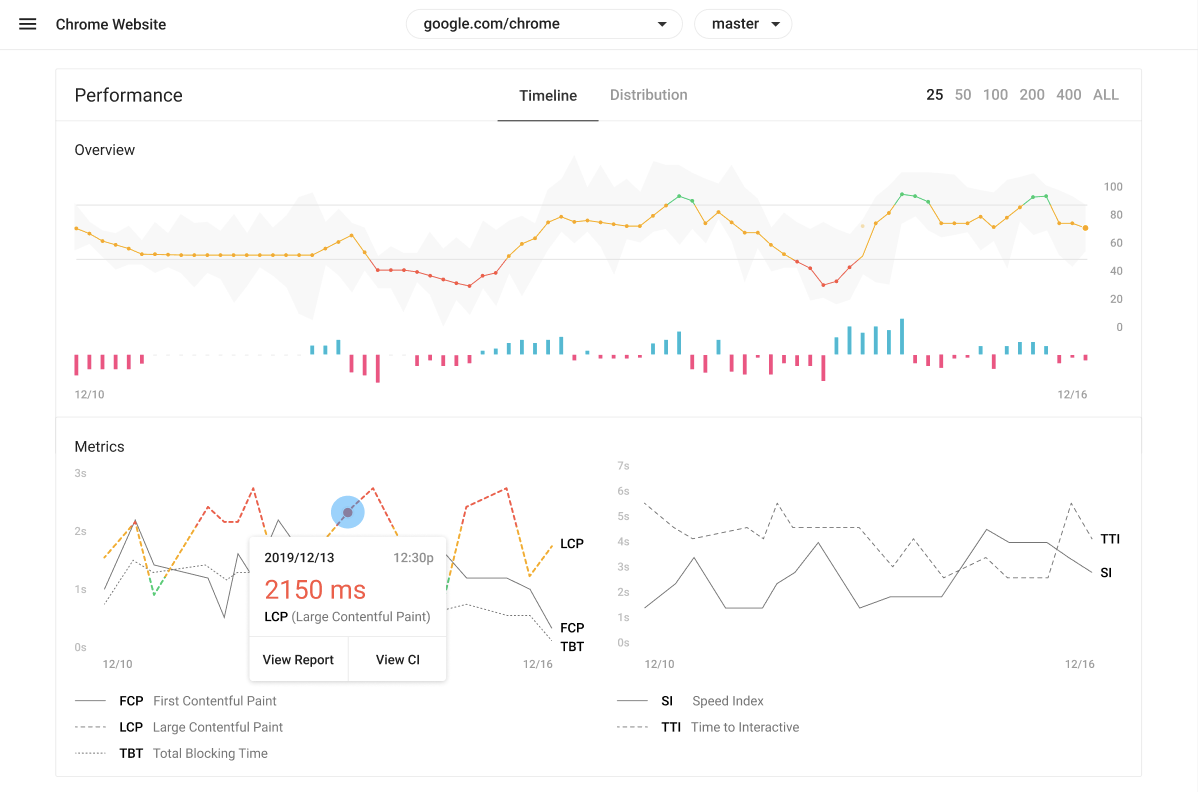Click the SI line label on right chart
This screenshot has width=1198, height=792.
tap(1106, 573)
